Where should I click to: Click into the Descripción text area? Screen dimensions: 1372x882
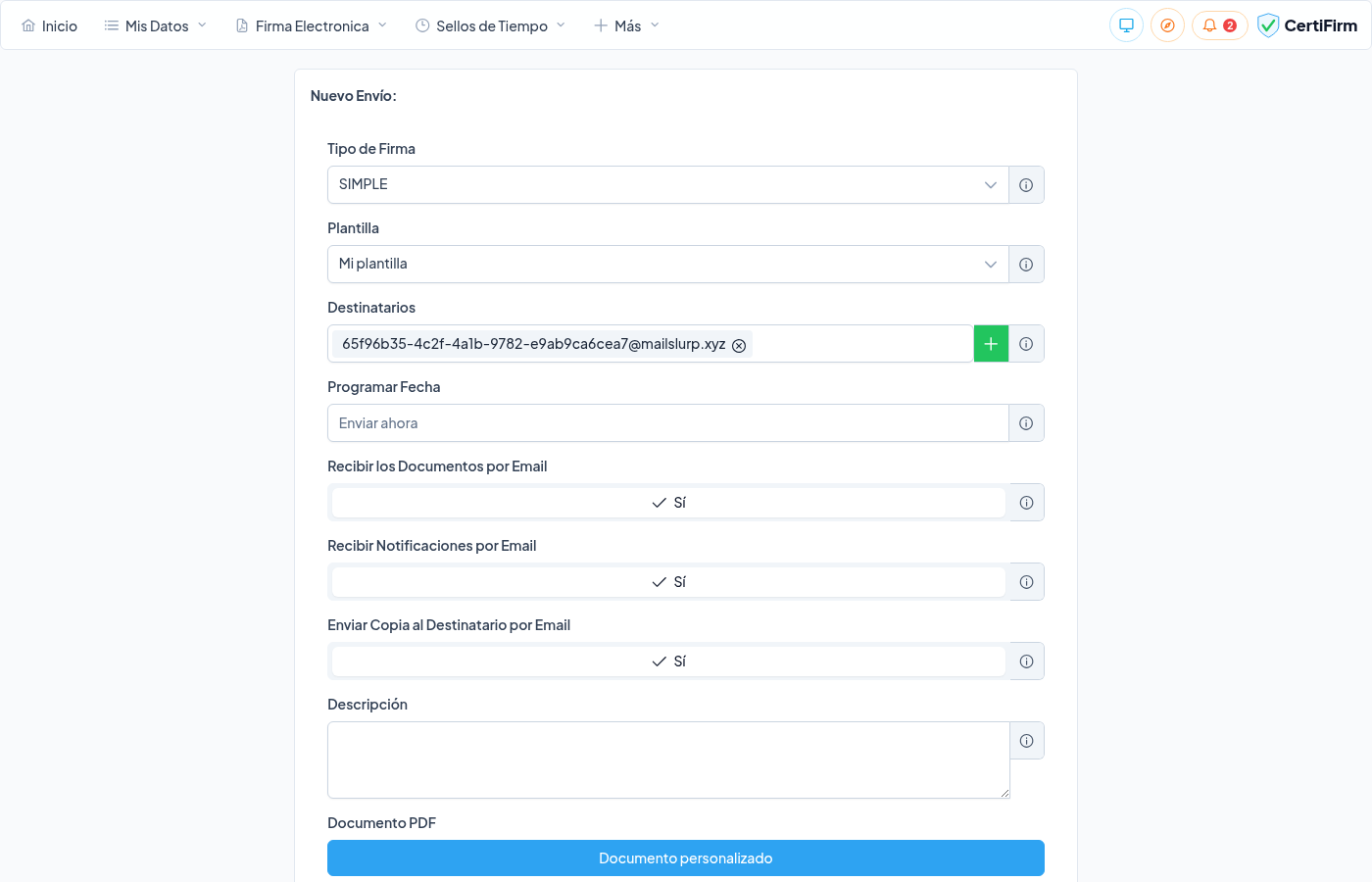coord(667,760)
